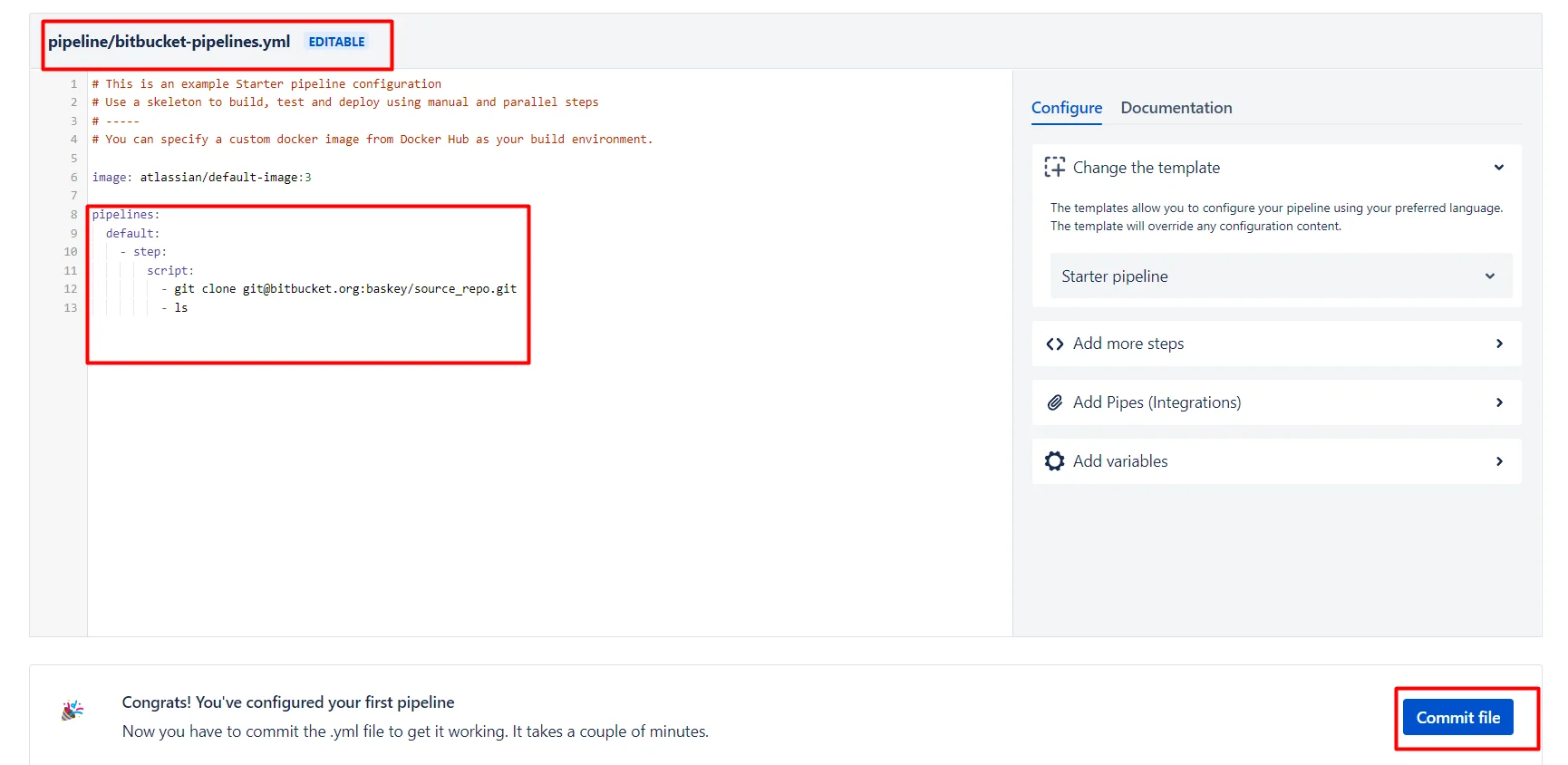Click the 'Add Pipes (Integrations)' label
1568x765 pixels.
point(1157,402)
